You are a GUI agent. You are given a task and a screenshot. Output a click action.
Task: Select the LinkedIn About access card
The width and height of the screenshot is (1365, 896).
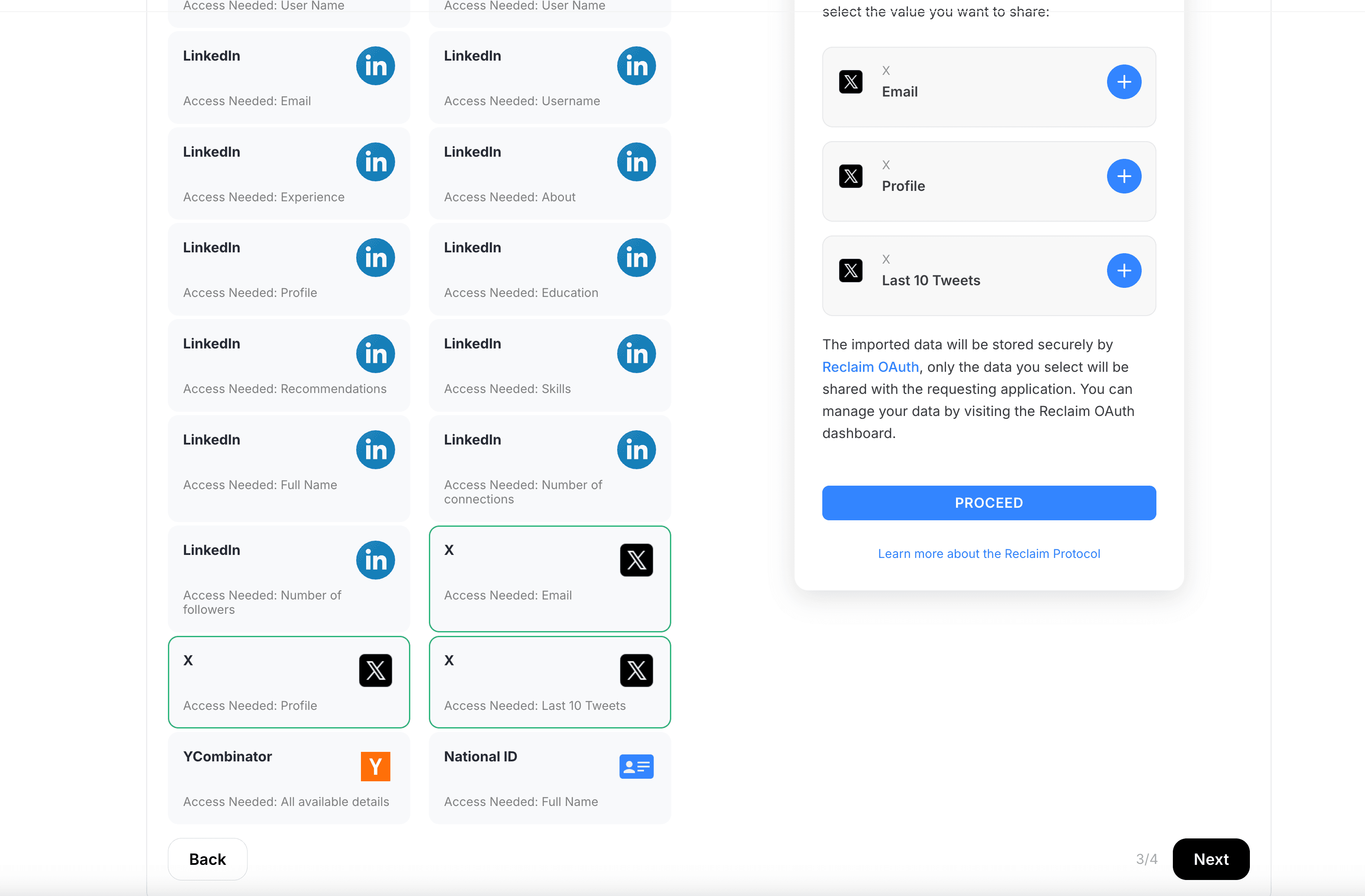pyautogui.click(x=550, y=173)
